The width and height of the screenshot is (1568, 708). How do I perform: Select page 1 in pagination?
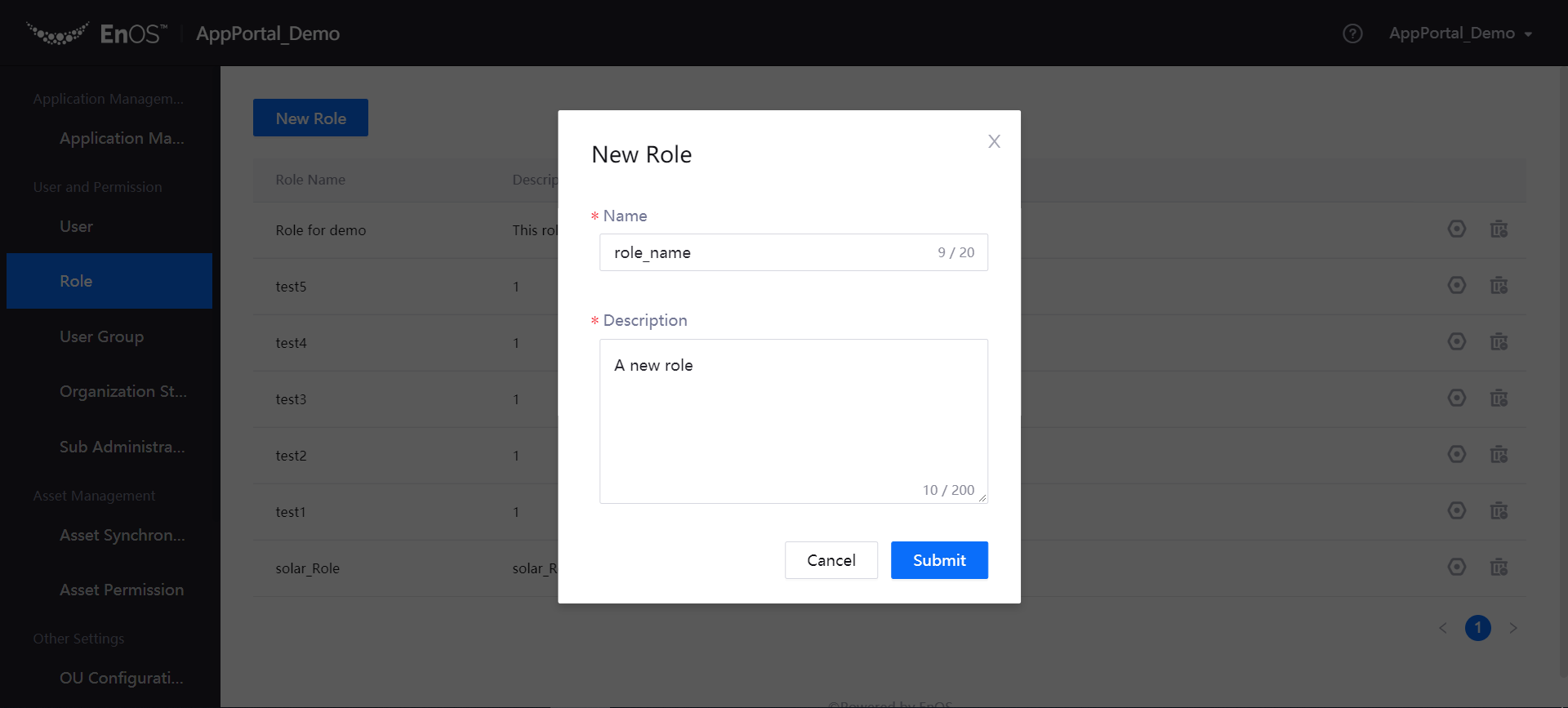(x=1477, y=628)
